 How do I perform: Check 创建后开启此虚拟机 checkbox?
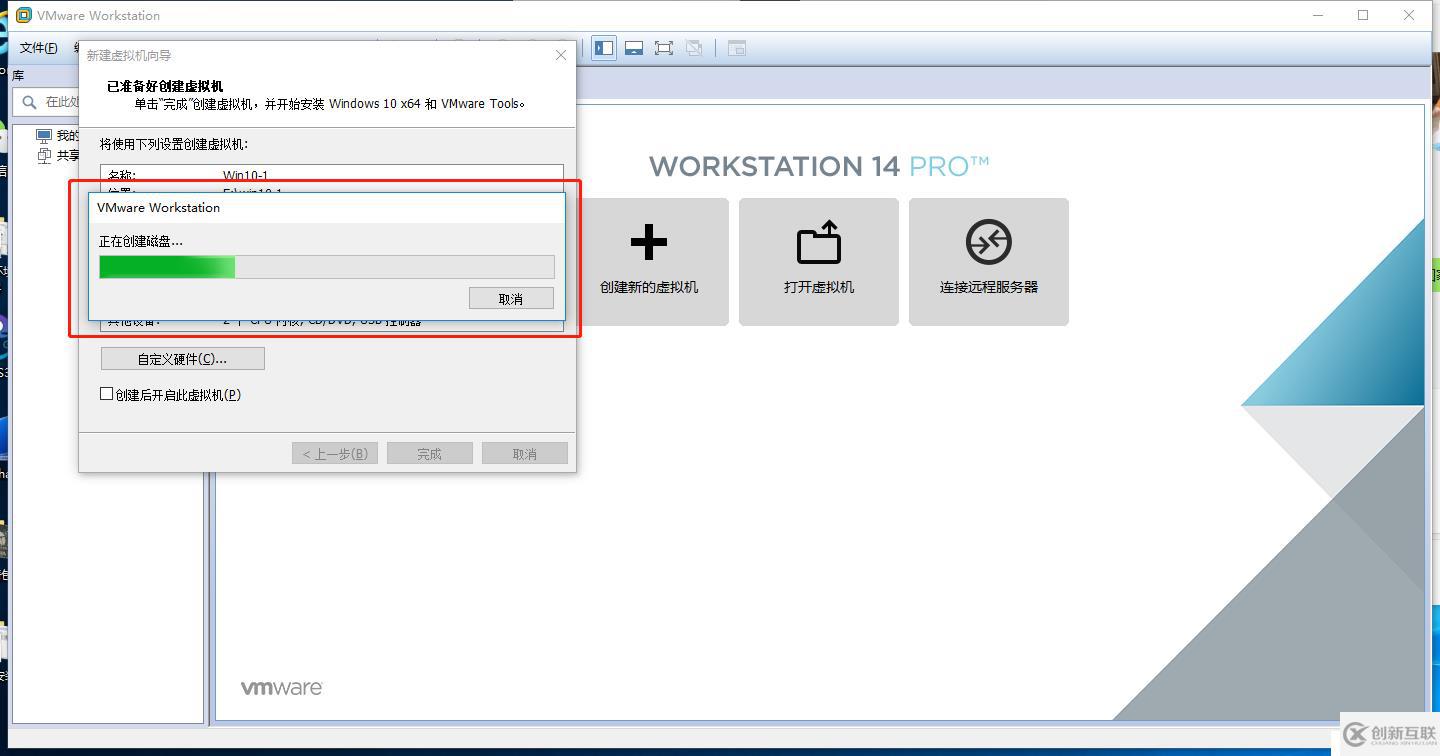(x=106, y=393)
